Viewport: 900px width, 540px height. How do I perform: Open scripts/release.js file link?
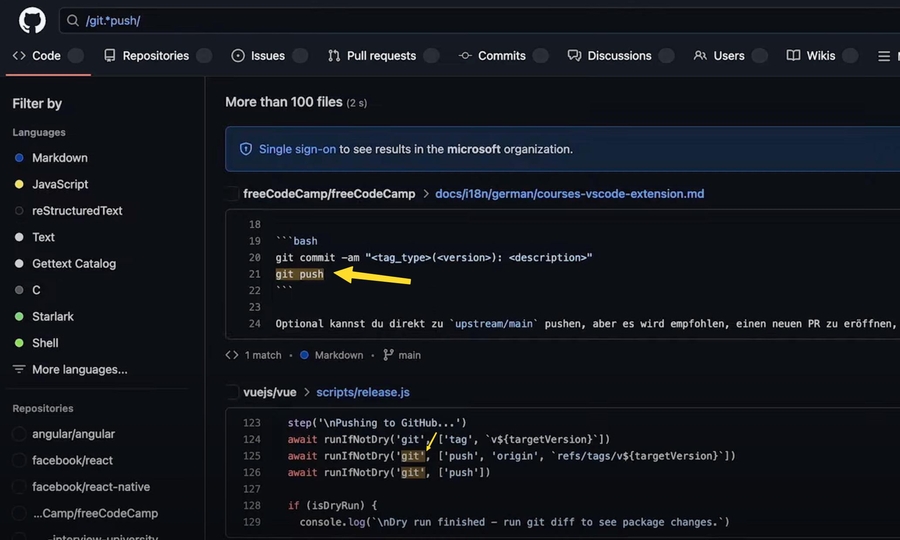pyautogui.click(x=363, y=392)
